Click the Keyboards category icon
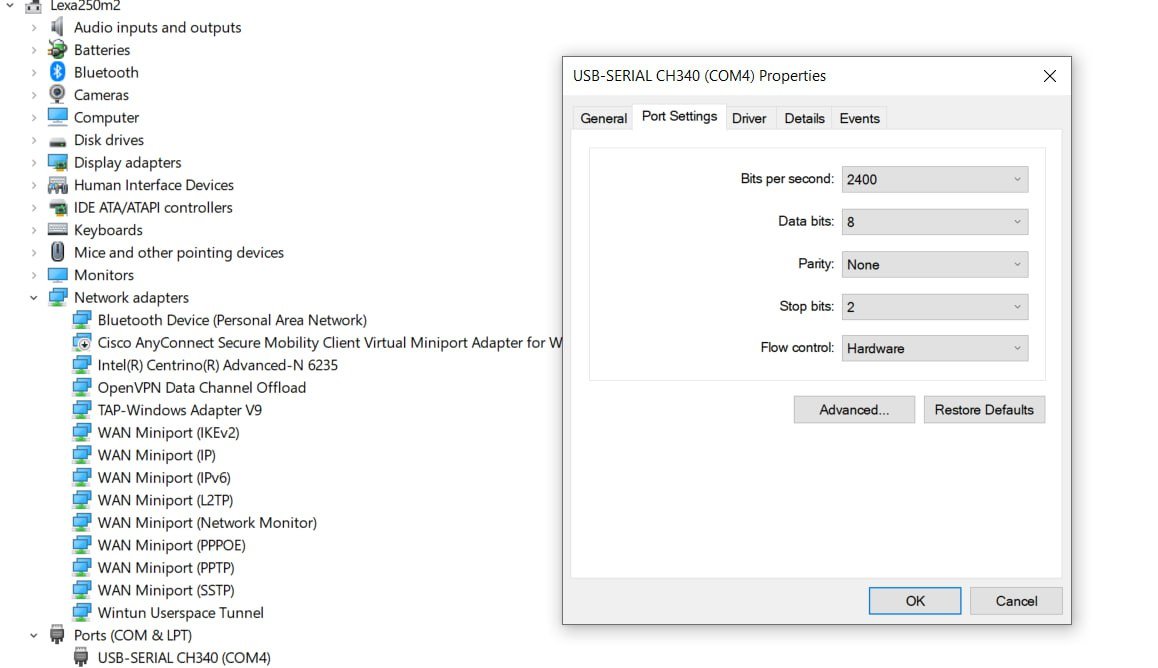Viewport: 1158px width, 668px height. (58, 230)
